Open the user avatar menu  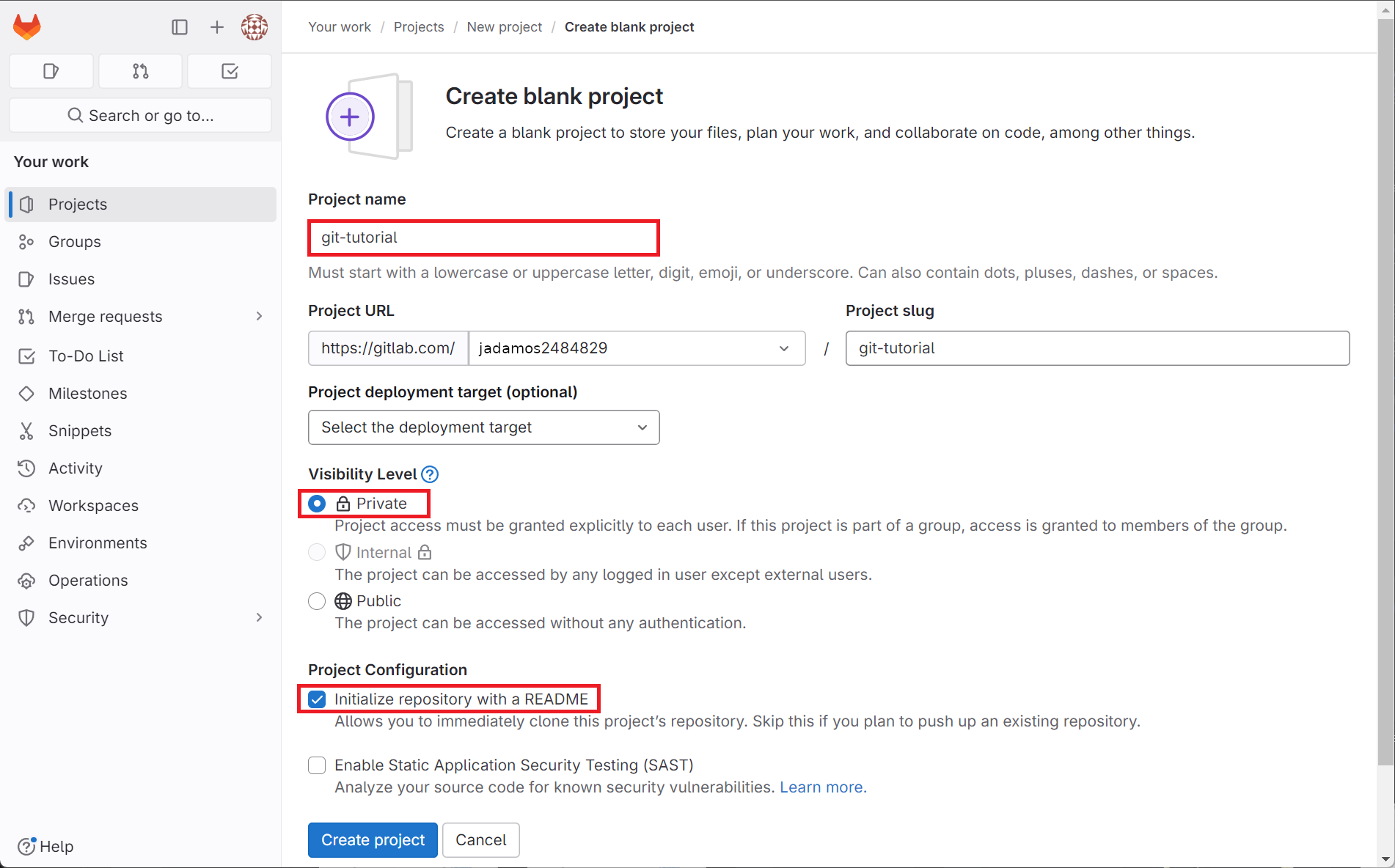click(x=255, y=27)
